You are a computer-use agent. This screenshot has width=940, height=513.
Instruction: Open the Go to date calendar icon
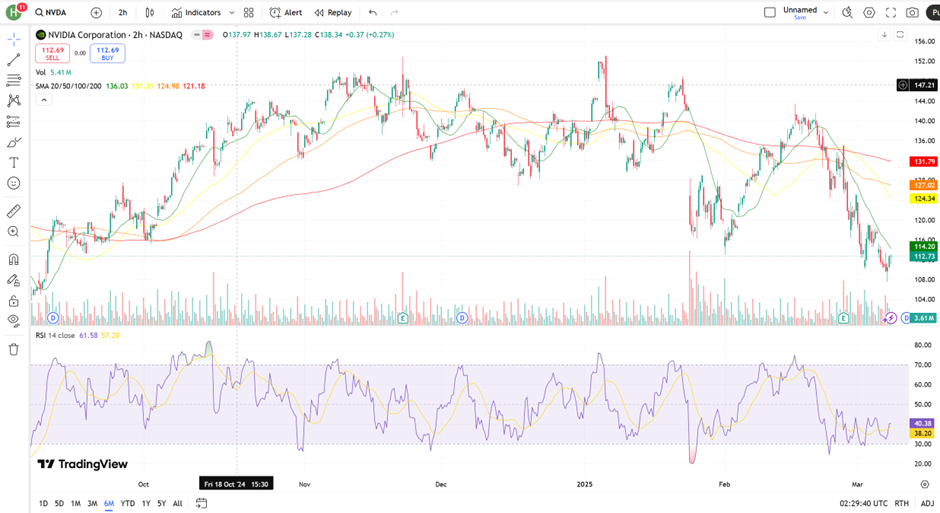coord(201,503)
